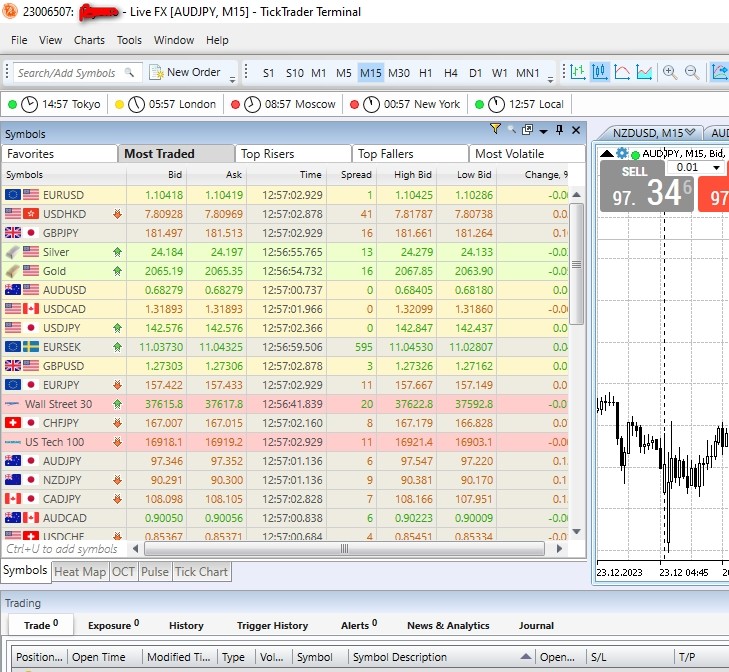Expand the timeframe toolbar overflow options

[x=550, y=80]
